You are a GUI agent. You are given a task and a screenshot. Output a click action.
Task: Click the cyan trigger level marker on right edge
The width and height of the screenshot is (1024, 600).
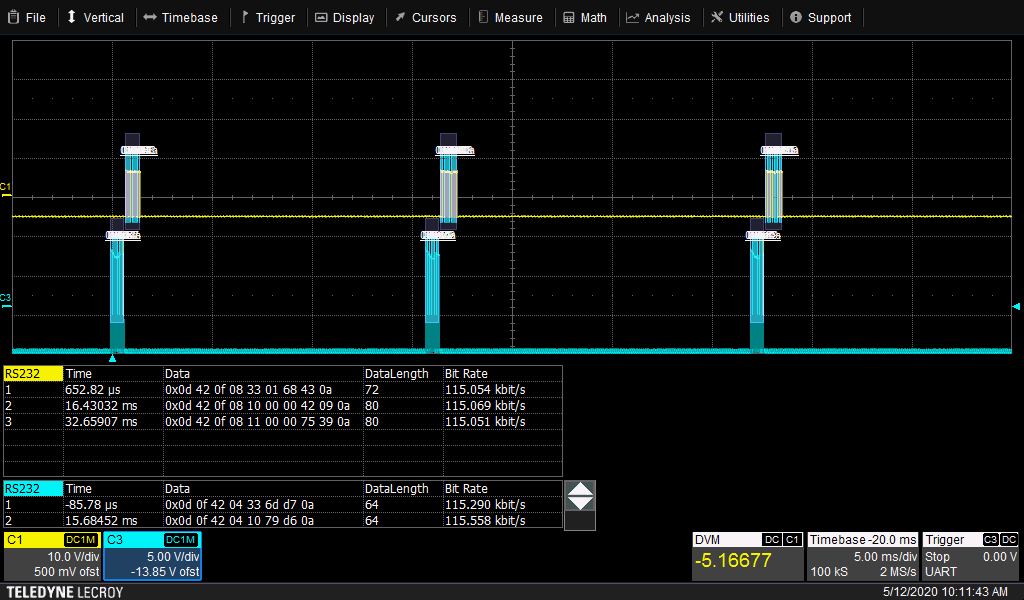[1016, 307]
